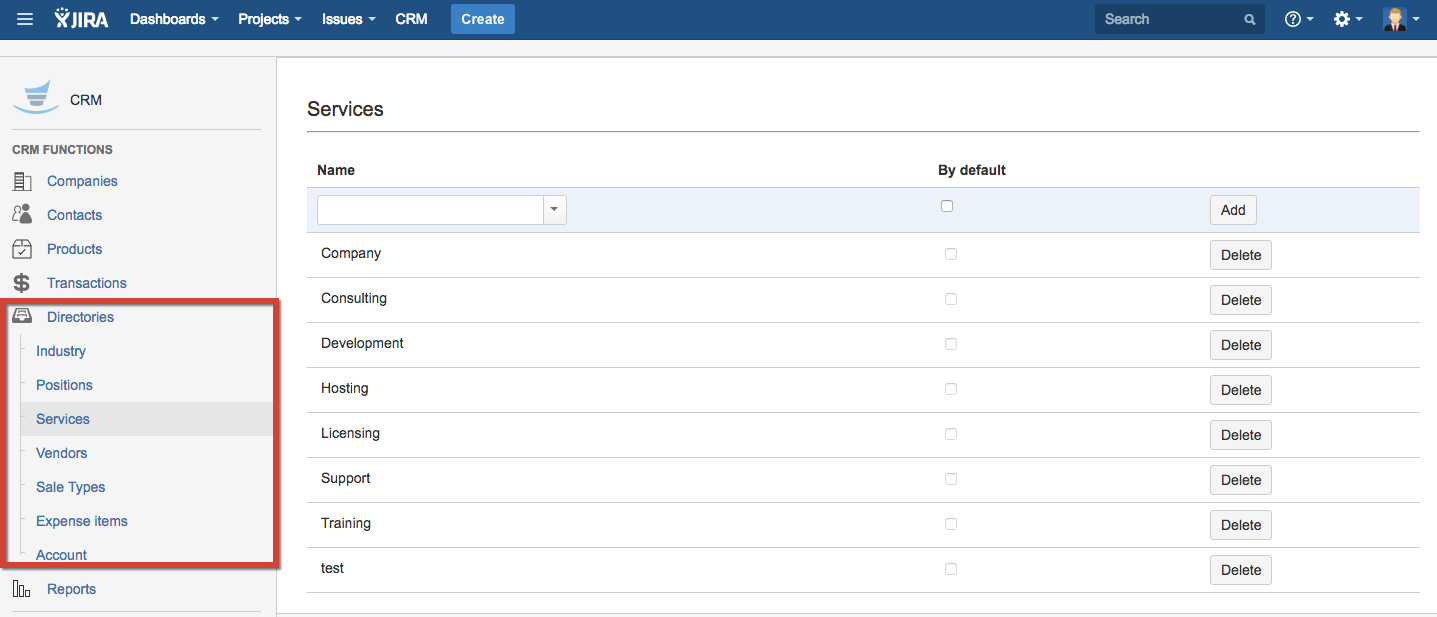Select Vendors in the Directories tree
The height and width of the screenshot is (617, 1437).
point(62,453)
